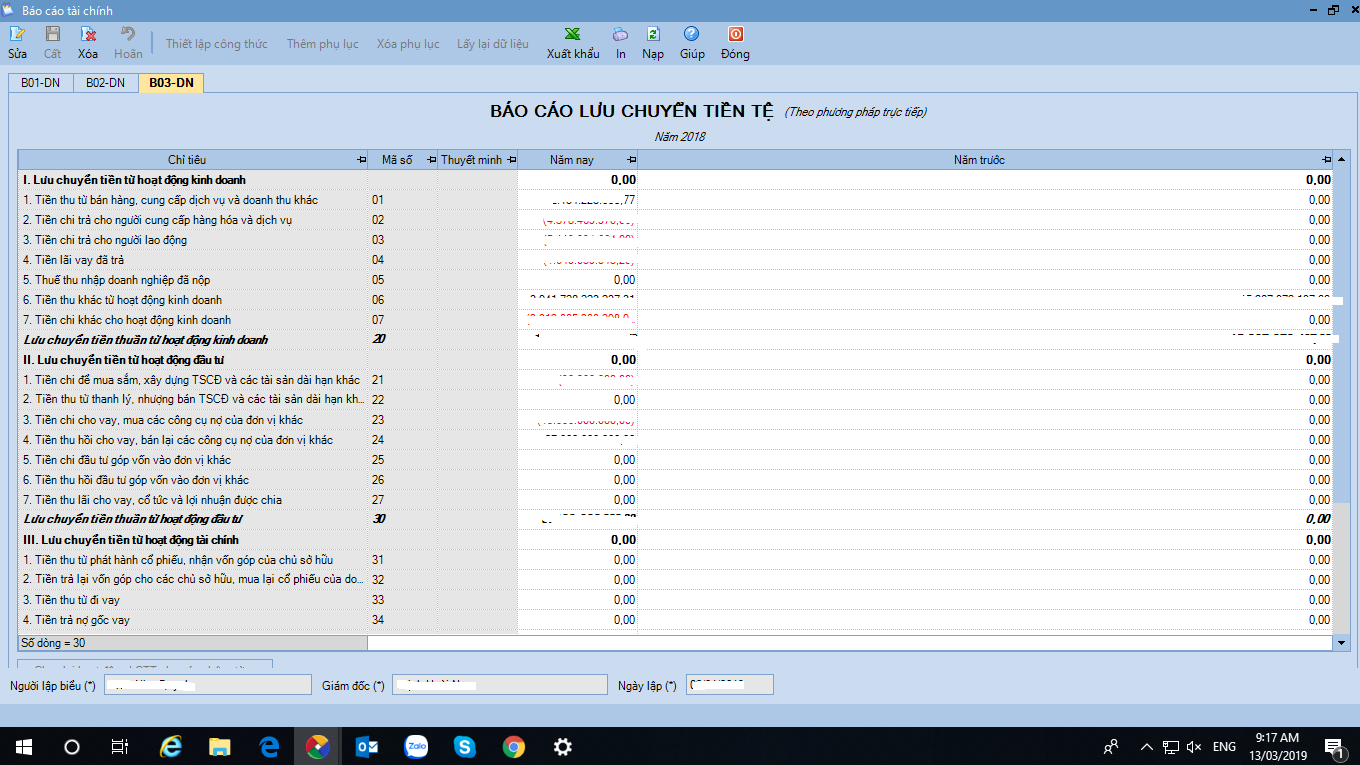This screenshot has height=765, width=1360.
Task: Toggle pin on Năm nay column header
Action: (x=630, y=160)
